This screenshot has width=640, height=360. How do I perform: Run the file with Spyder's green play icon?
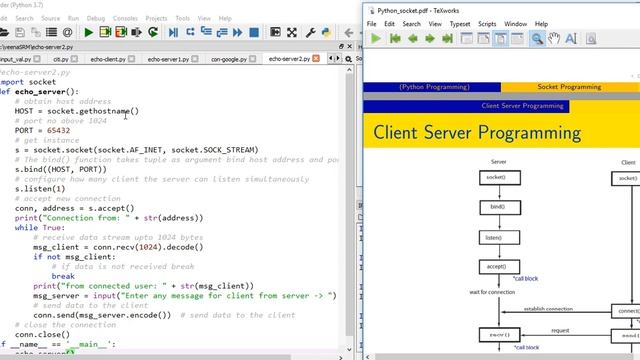88,32
